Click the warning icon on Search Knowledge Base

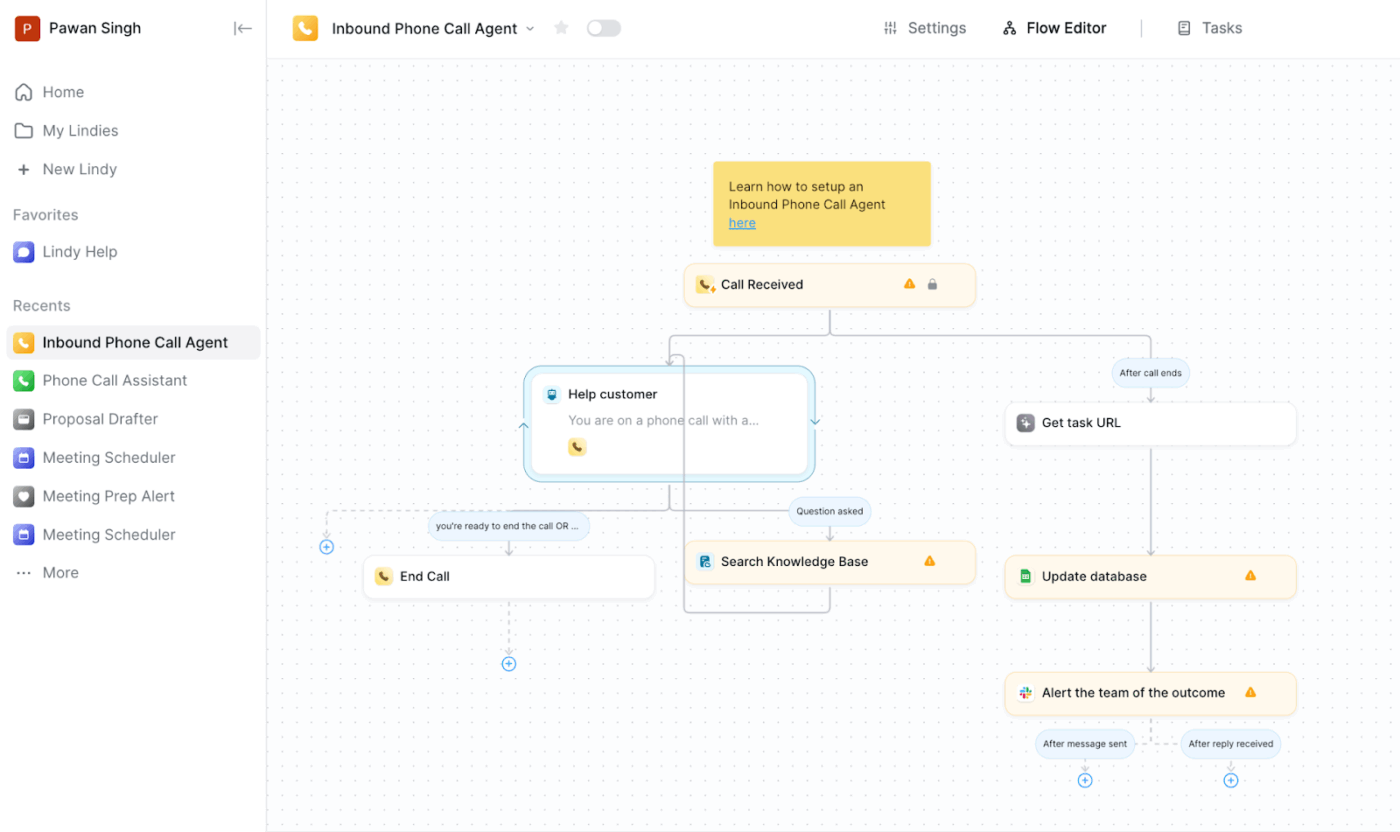click(929, 561)
